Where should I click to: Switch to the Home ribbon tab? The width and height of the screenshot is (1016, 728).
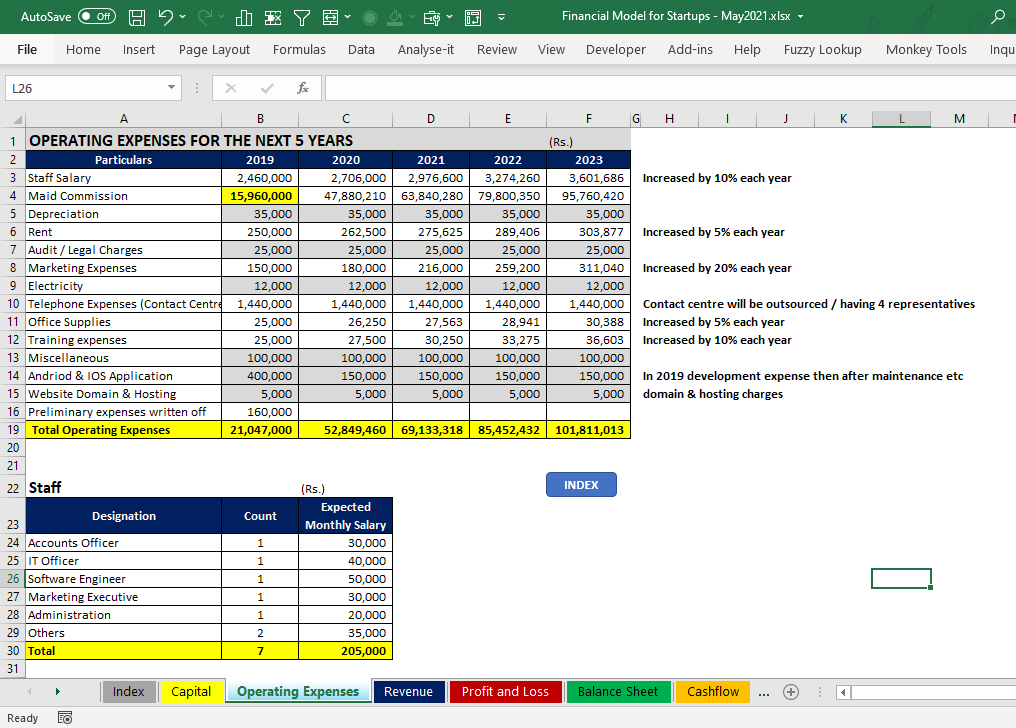[83, 49]
